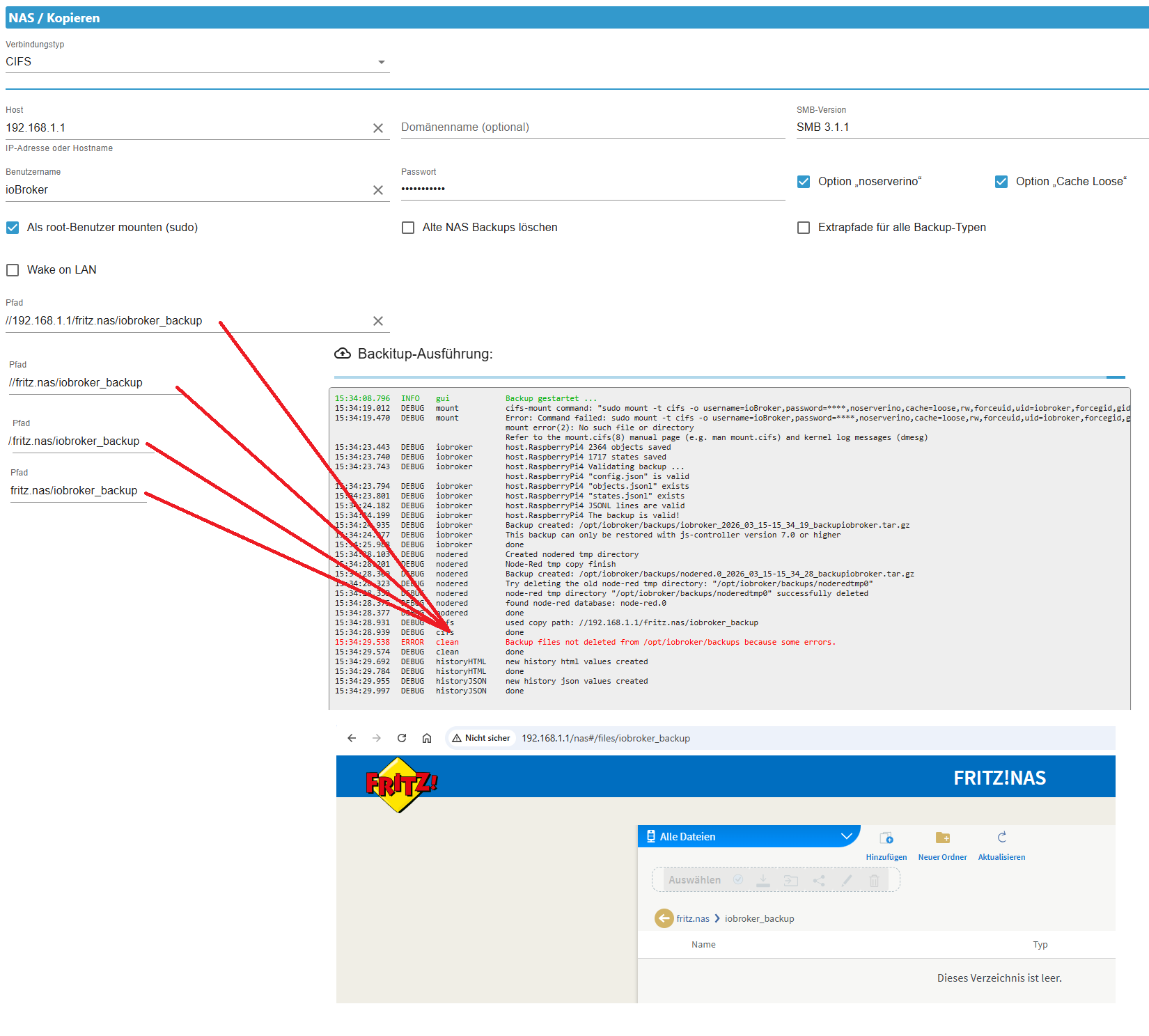Click the move-to-folder icon in the Auswählen bar
Screen dimensions: 1149x1036
(x=791, y=881)
